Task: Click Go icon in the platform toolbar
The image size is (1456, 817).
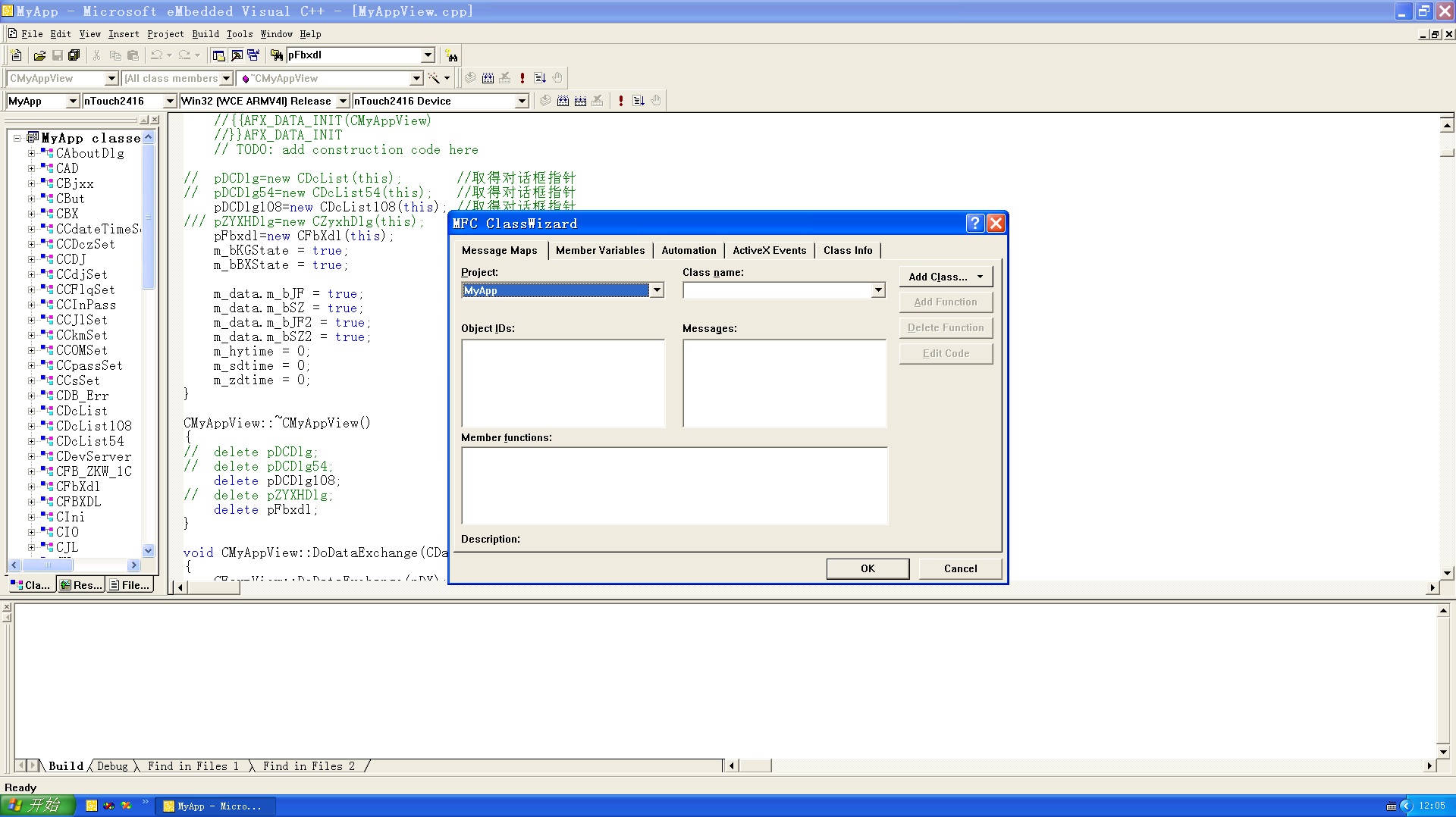Action: click(x=639, y=101)
